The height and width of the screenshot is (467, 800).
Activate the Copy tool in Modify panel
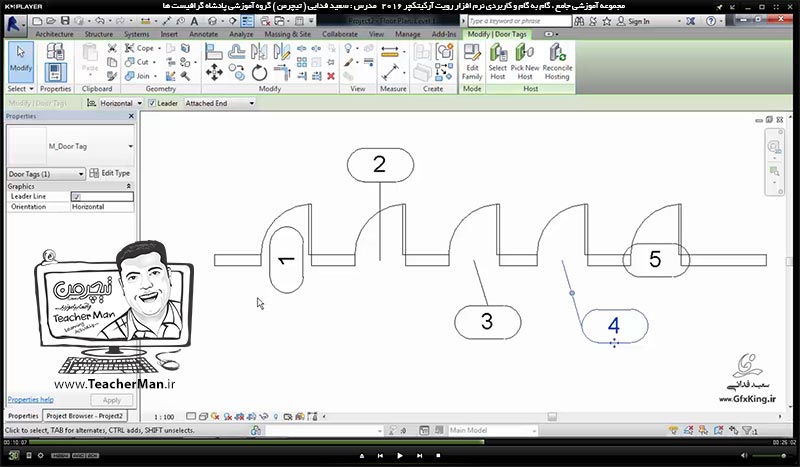click(x=236, y=72)
